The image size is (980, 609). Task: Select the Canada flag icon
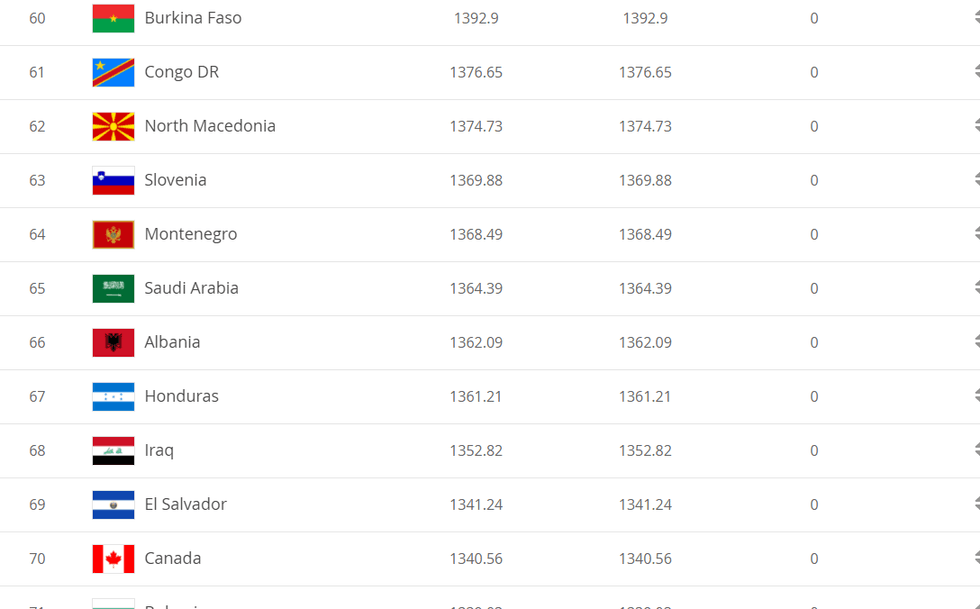[x=113, y=558]
